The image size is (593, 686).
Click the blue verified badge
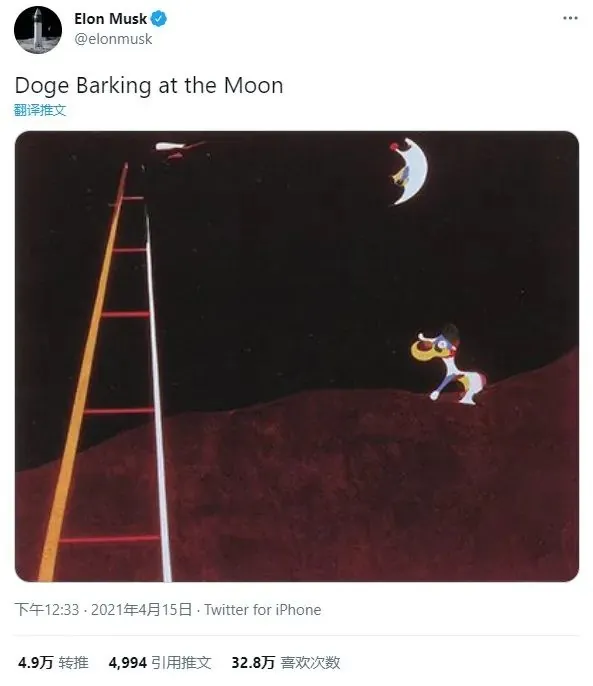[x=158, y=19]
